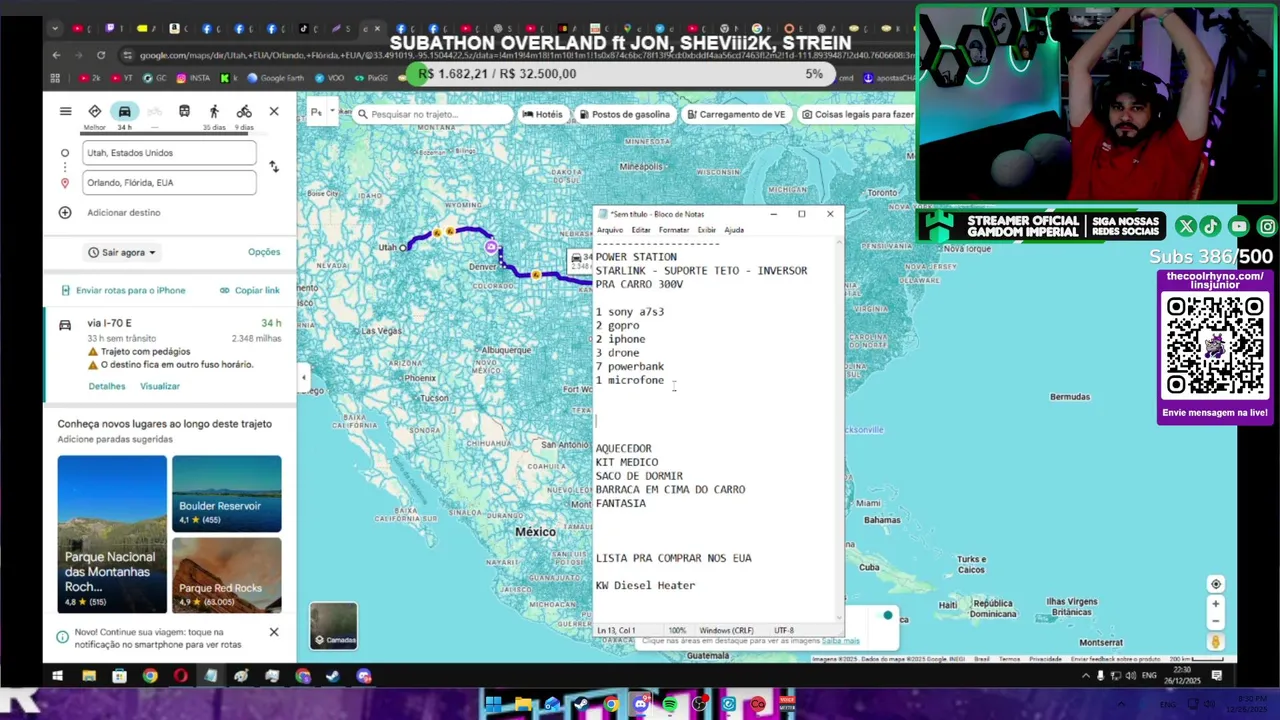The height and width of the screenshot is (720, 1280).
Task: Open the Sair agora departure dropdown
Action: click(122, 252)
